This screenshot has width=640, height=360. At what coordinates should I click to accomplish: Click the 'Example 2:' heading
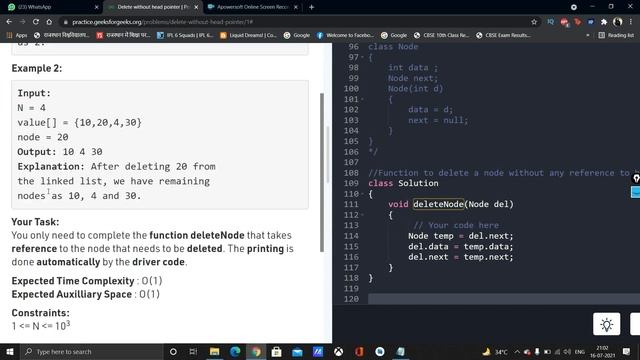tap(37, 68)
